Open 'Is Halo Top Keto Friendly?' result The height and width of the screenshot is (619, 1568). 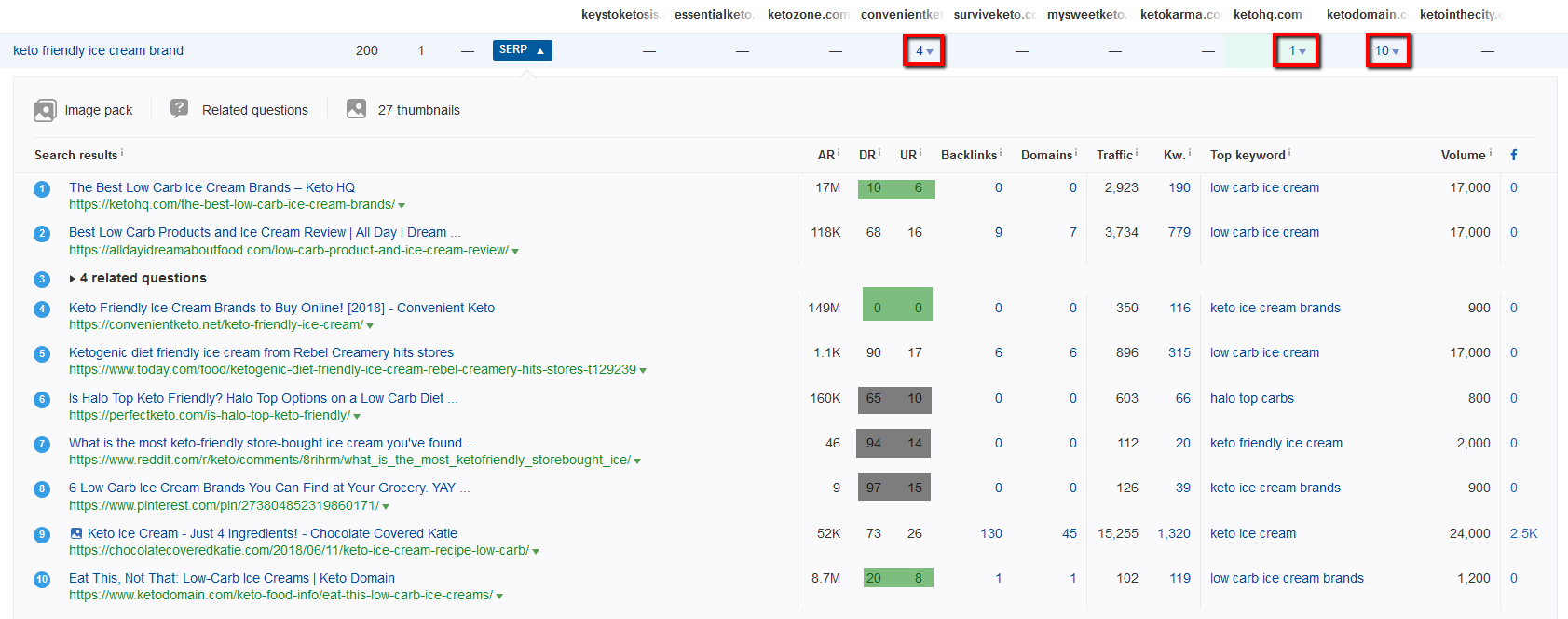(263, 398)
